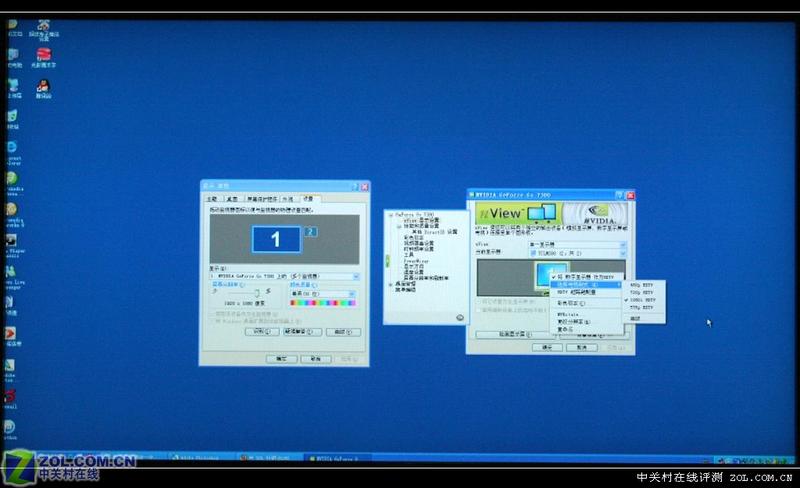Click the NVIDIA GeForce taskbar button

[x=338, y=458]
